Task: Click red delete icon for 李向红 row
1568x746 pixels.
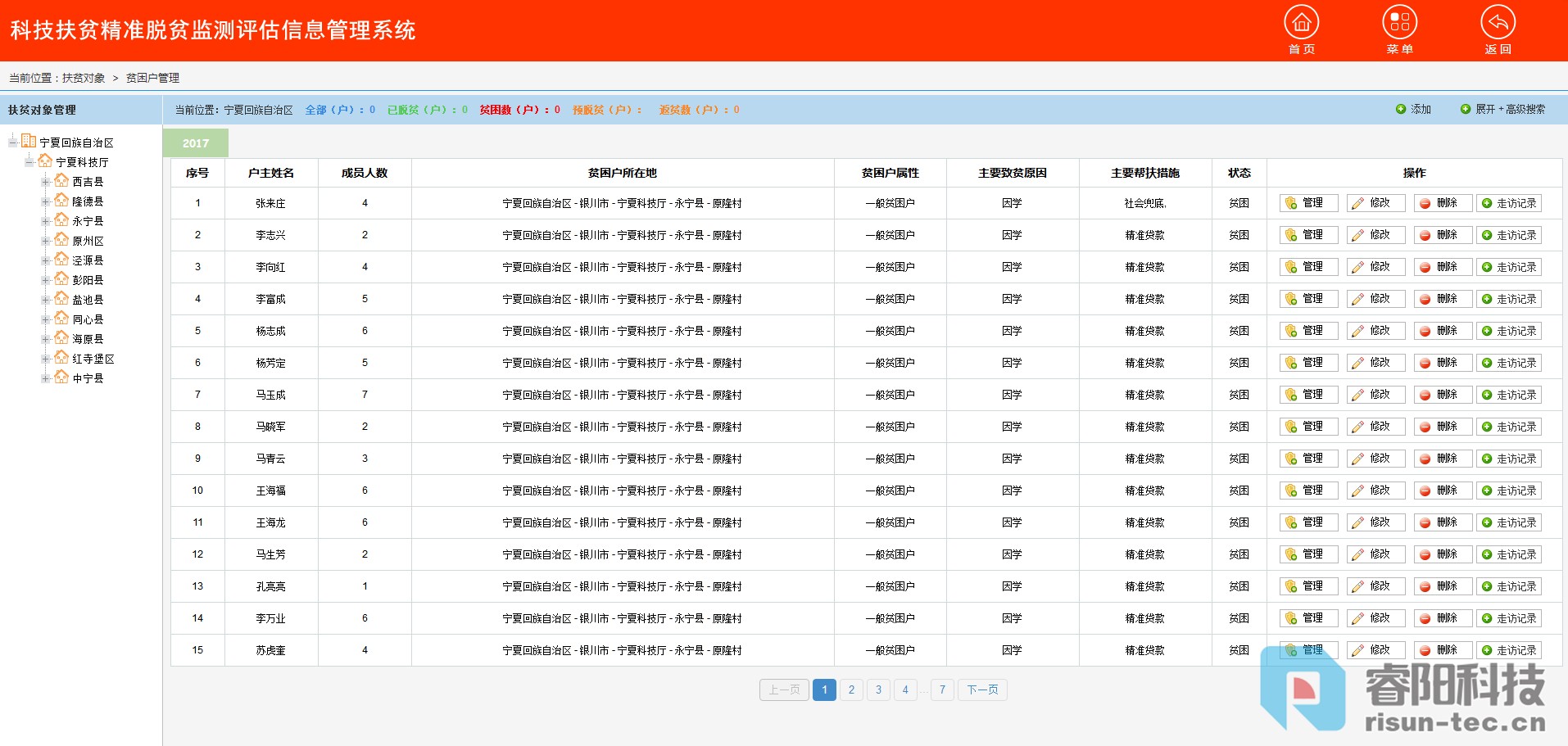Action: (1425, 267)
